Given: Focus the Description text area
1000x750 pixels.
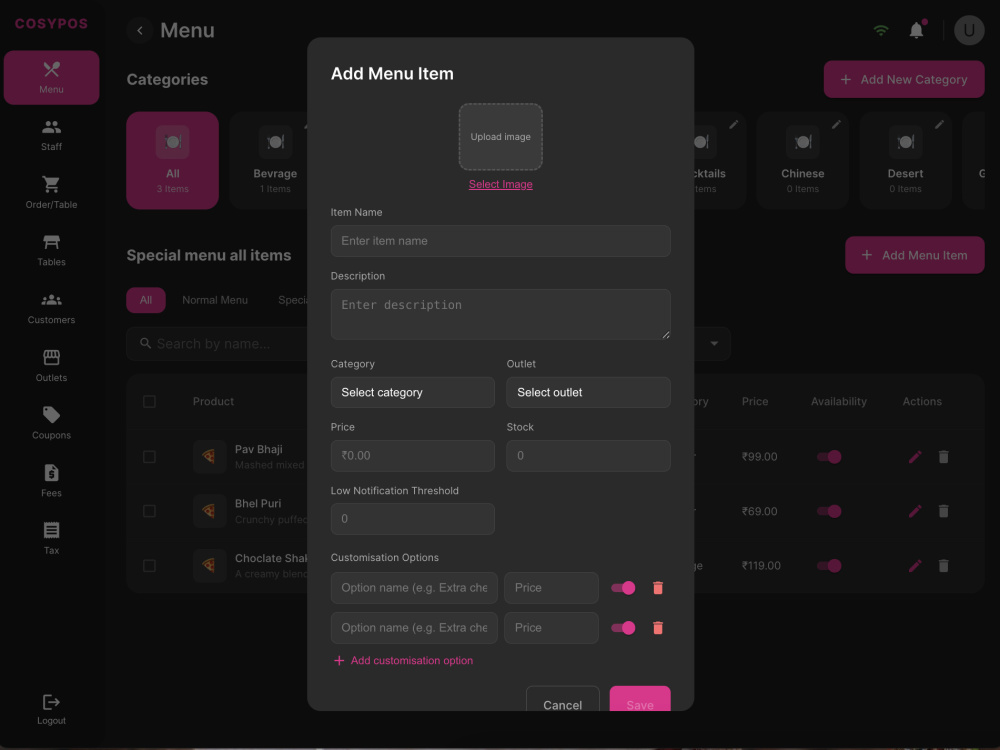Looking at the screenshot, I should 501,314.
